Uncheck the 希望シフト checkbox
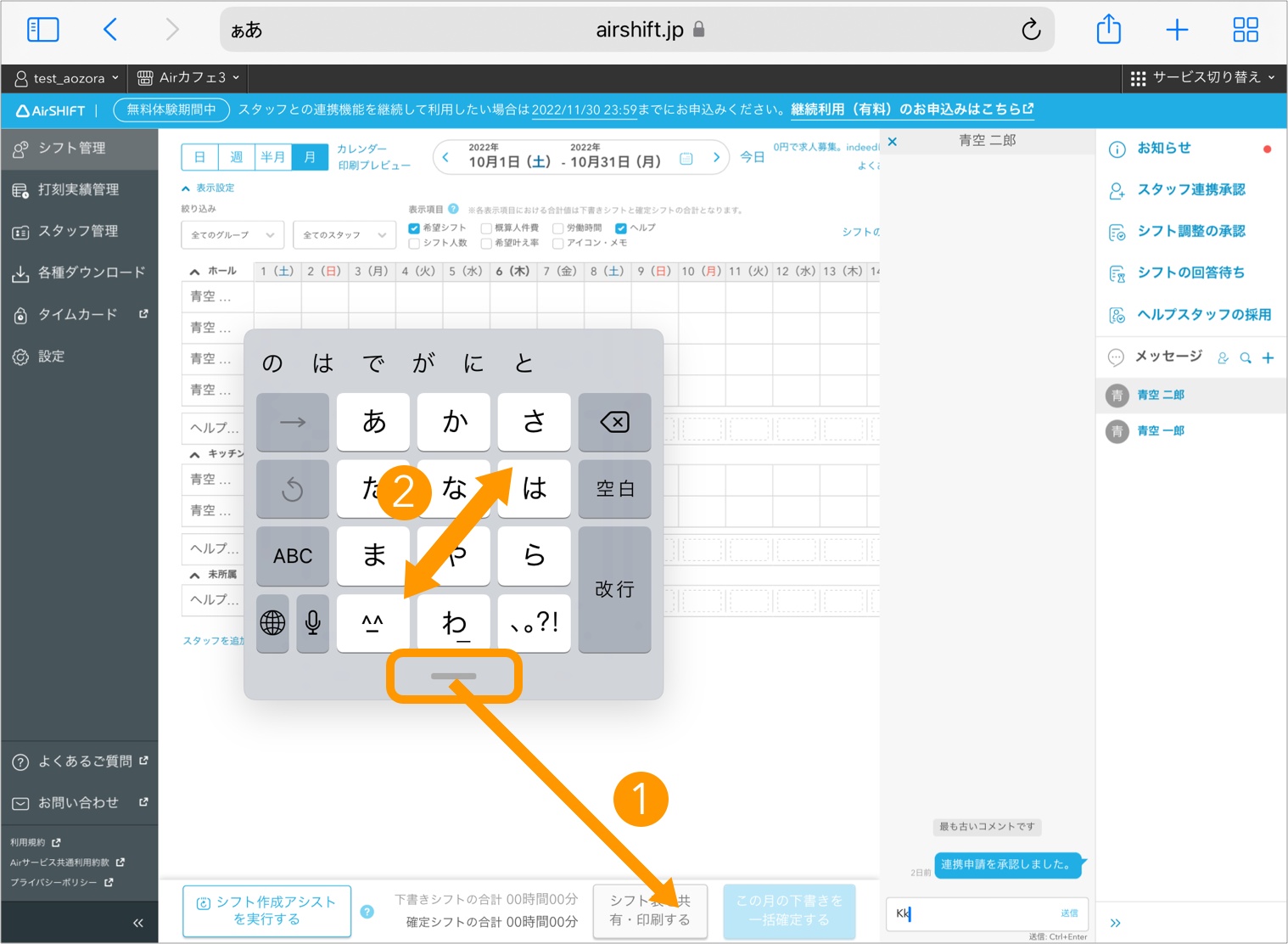 [414, 228]
